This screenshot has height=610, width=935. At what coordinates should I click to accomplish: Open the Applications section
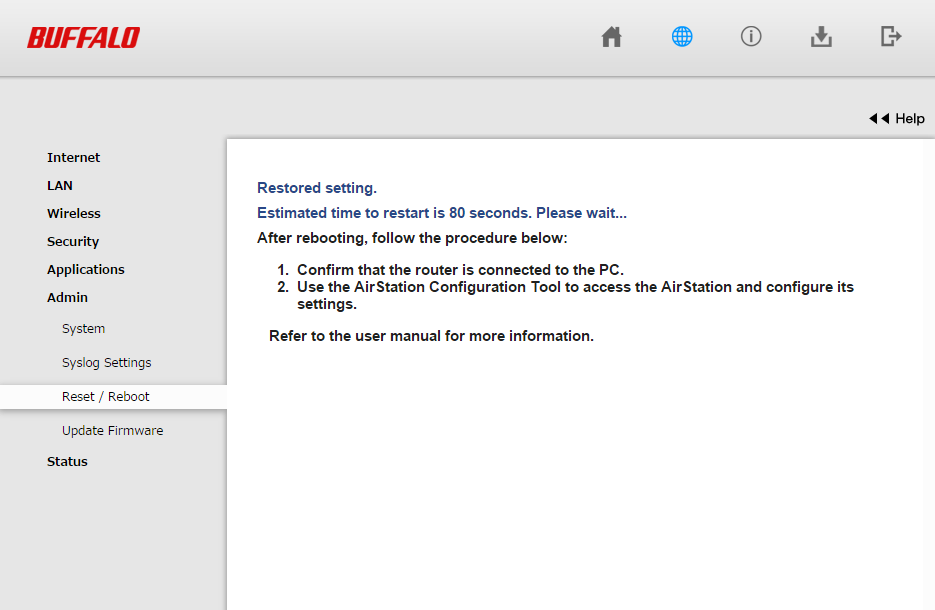86,269
